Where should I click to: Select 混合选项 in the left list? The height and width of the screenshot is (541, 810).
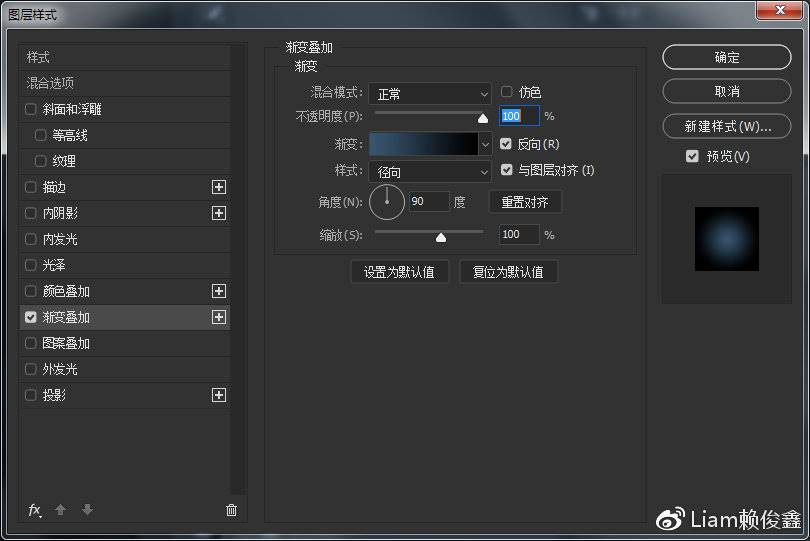coord(124,83)
